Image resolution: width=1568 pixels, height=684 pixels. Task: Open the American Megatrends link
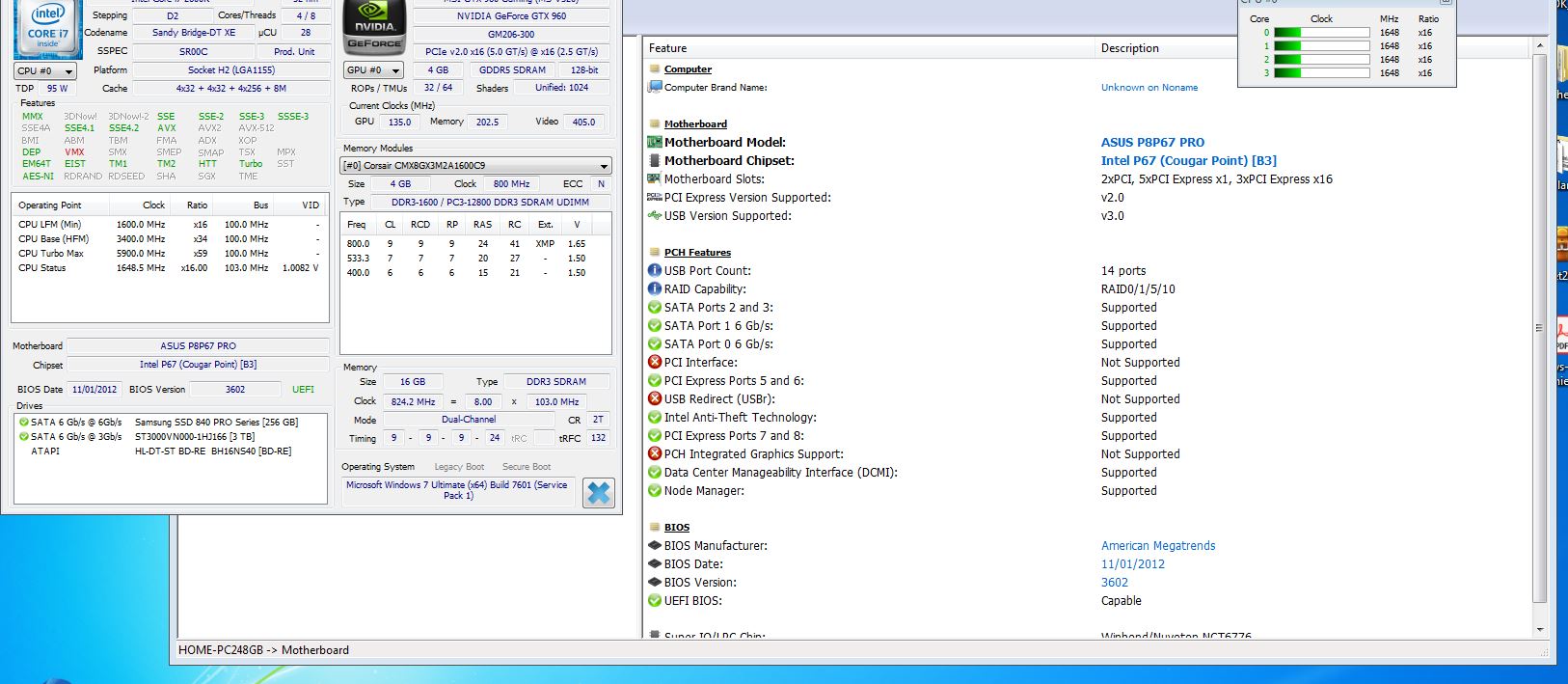point(1158,545)
